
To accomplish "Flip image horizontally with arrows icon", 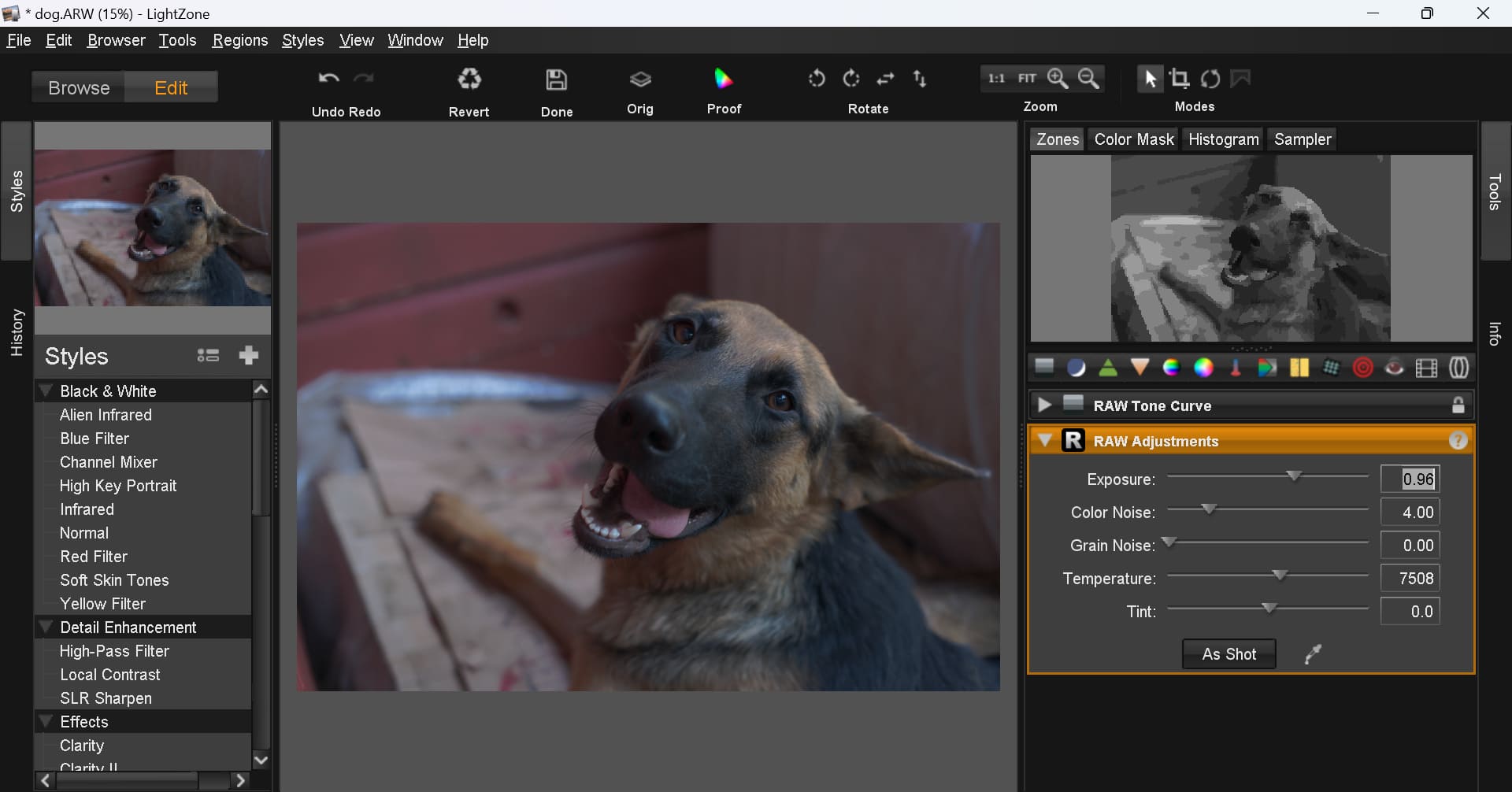I will point(886,79).
